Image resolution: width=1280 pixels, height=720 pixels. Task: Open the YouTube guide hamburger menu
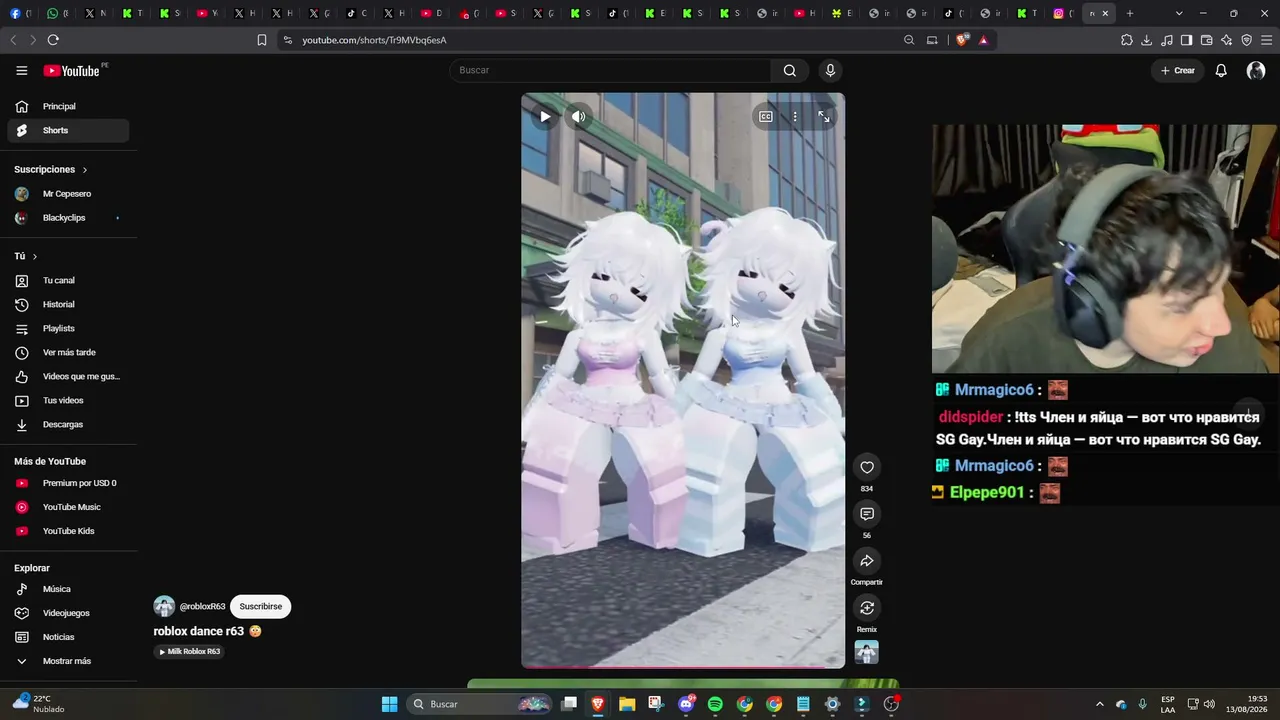[x=21, y=70]
